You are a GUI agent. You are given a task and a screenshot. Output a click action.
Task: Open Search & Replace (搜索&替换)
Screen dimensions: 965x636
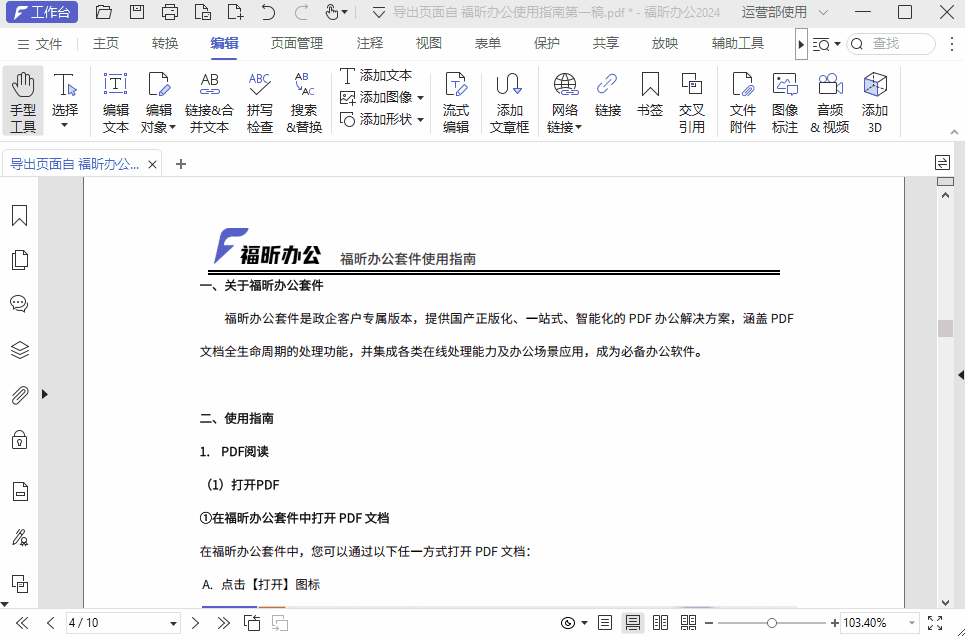click(303, 102)
